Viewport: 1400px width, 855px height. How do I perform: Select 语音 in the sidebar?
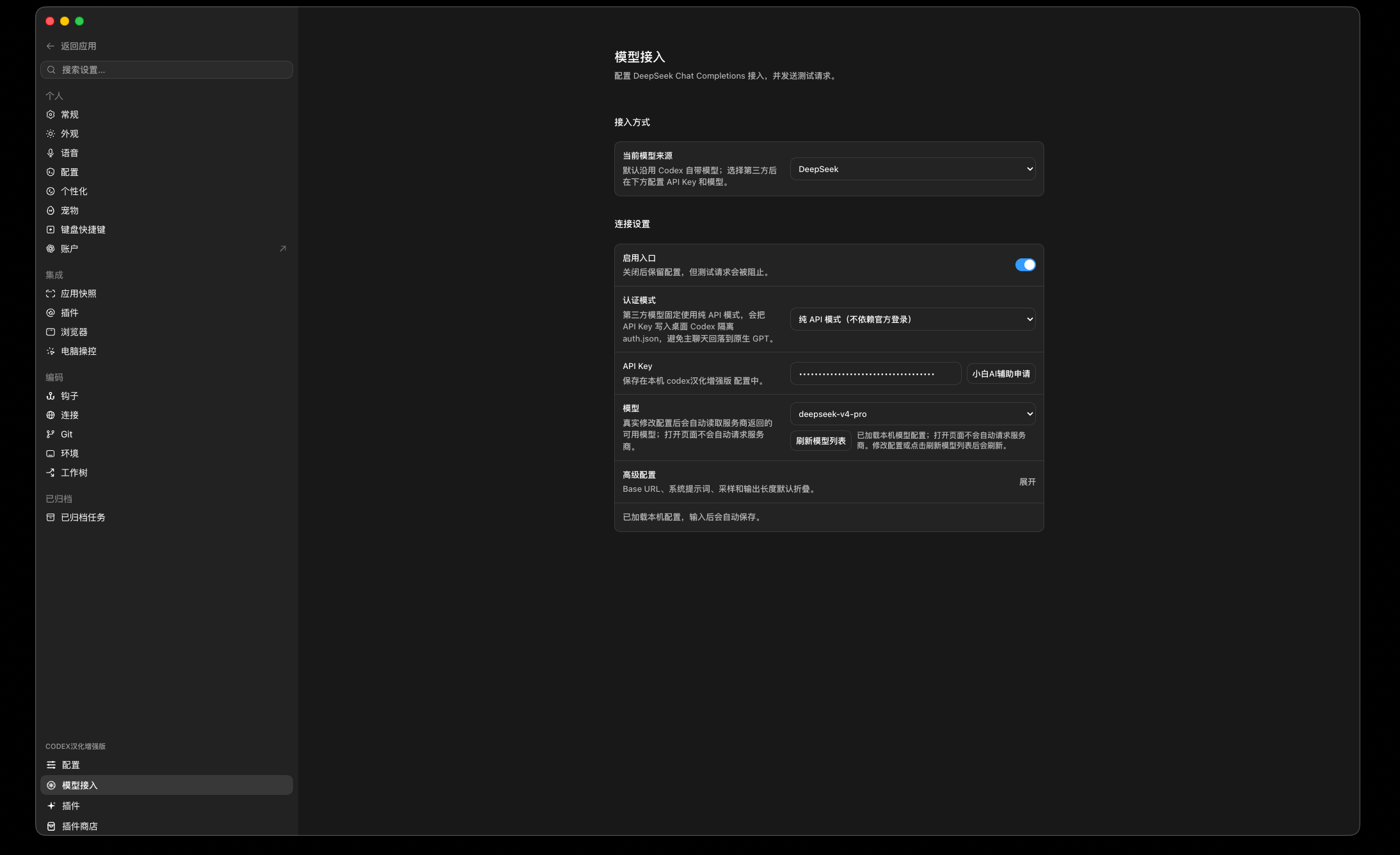[x=166, y=153]
